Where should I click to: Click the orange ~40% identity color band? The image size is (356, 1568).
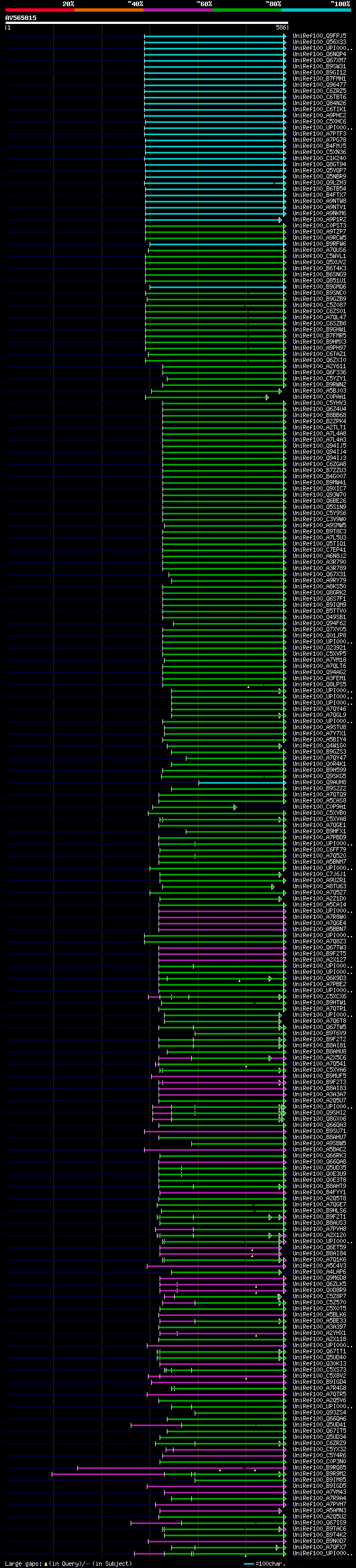(109, 10)
